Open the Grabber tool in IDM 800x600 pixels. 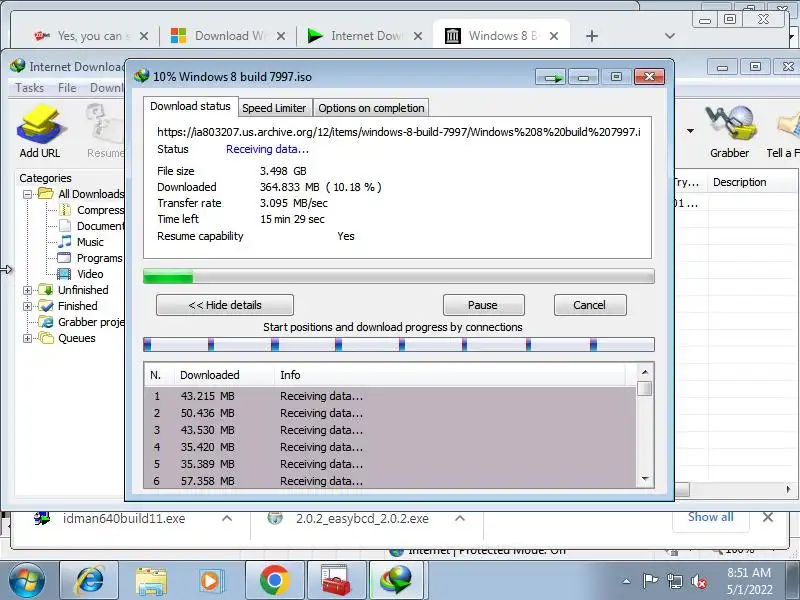729,131
